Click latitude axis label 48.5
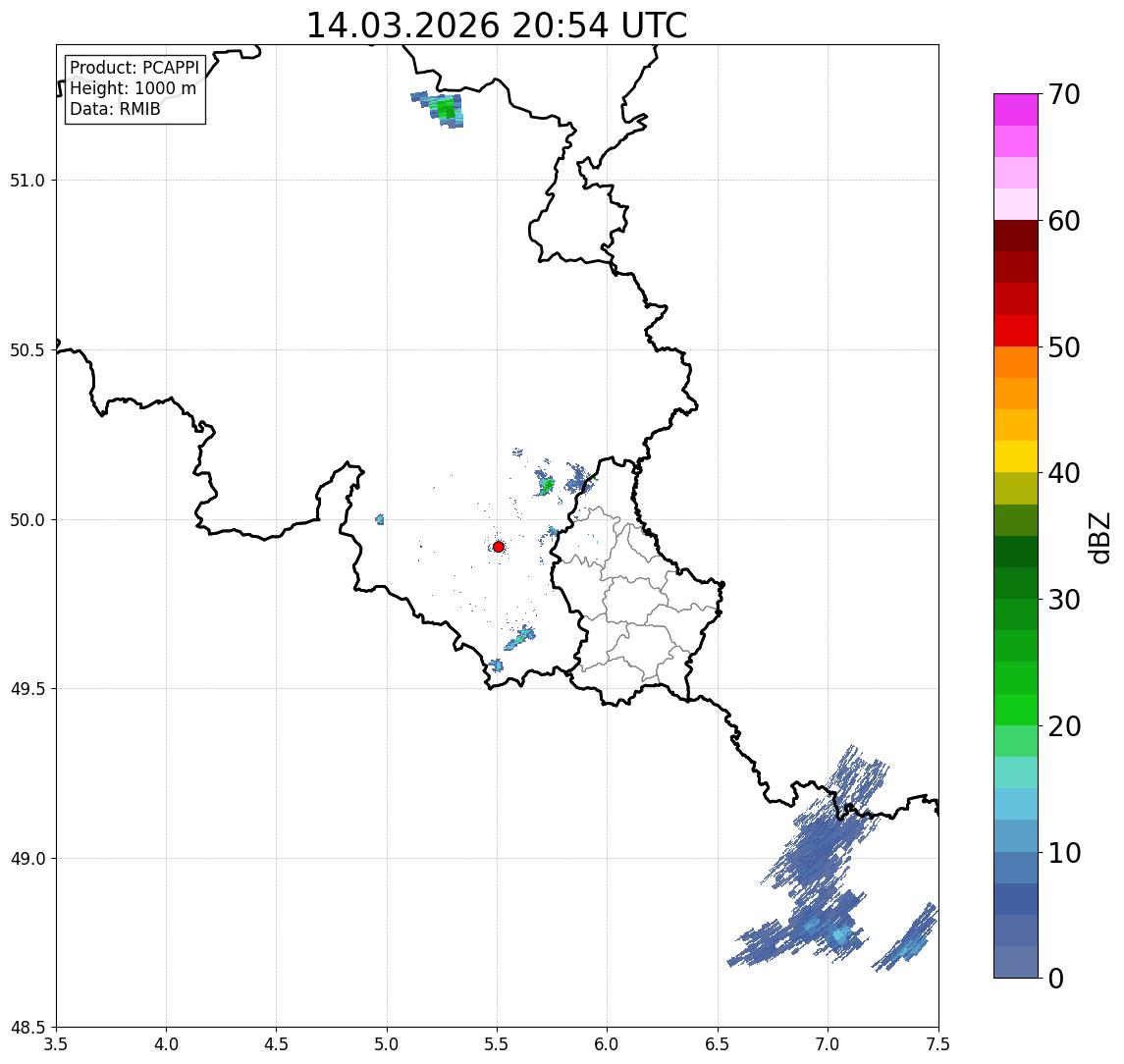This screenshot has height=1064, width=1124. (27, 1028)
